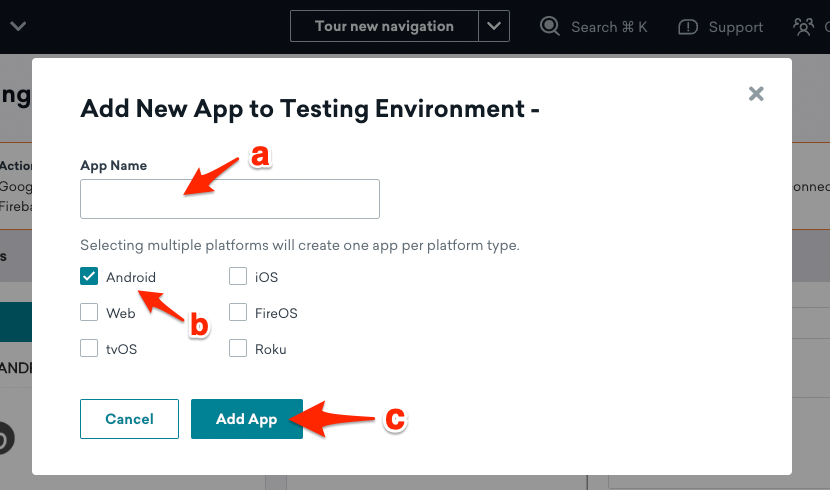Uncheck the Android platform checkbox
This screenshot has height=490, width=830.
click(x=89, y=276)
